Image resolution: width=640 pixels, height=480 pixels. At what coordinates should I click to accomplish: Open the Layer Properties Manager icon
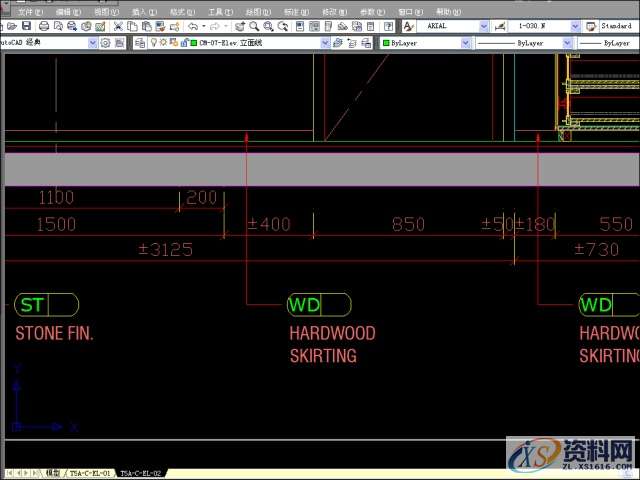coord(140,43)
